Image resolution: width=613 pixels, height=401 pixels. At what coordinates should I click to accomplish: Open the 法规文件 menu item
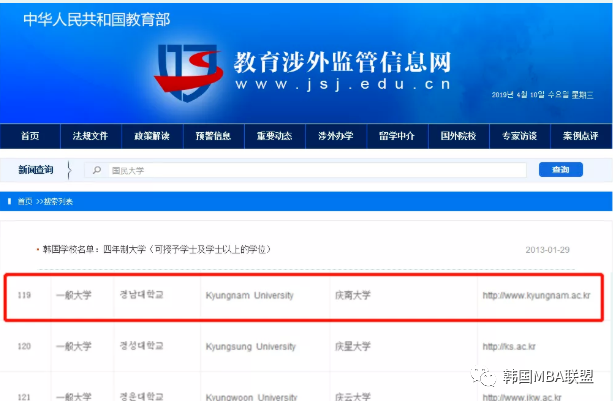[x=91, y=136]
